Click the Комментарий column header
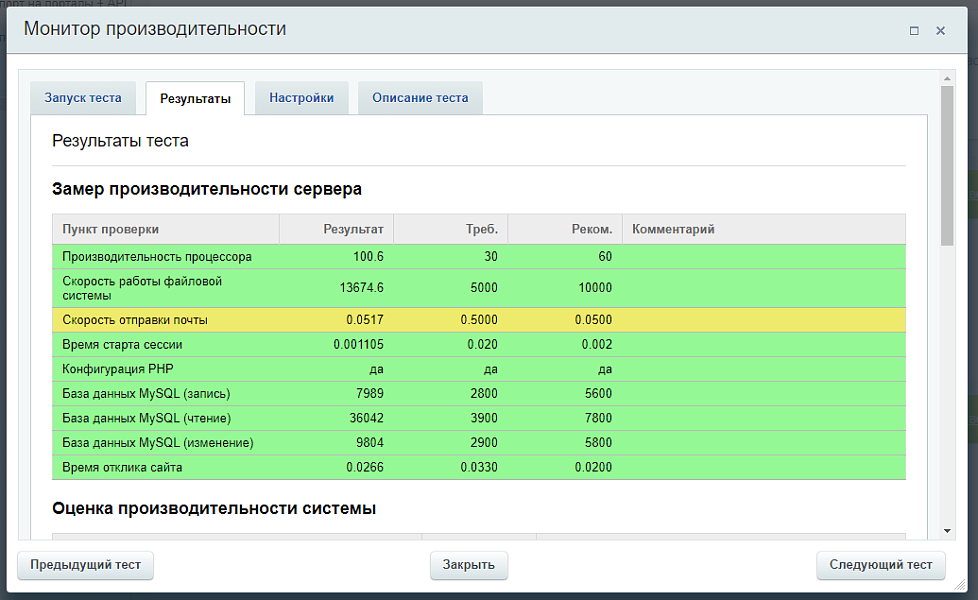The width and height of the screenshot is (978, 600). [x=763, y=229]
